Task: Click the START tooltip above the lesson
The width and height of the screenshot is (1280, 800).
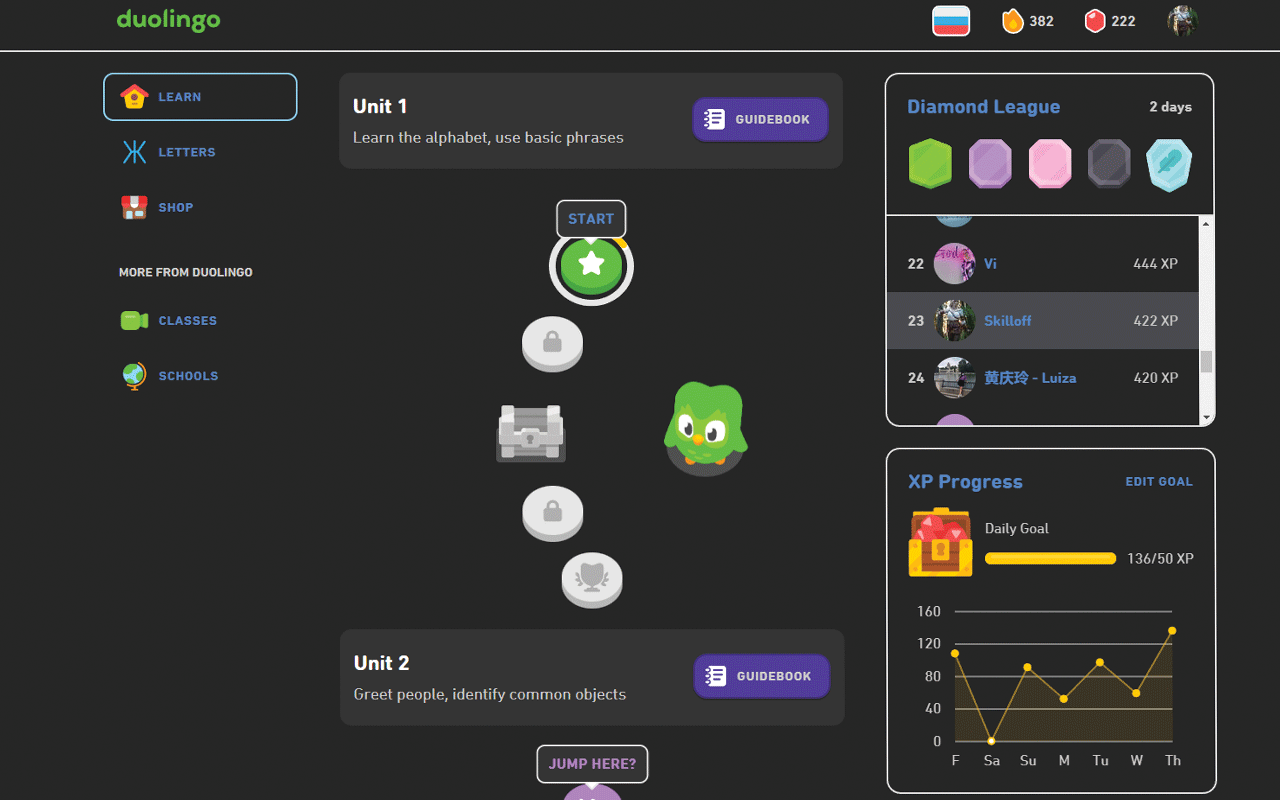Action: 591,219
